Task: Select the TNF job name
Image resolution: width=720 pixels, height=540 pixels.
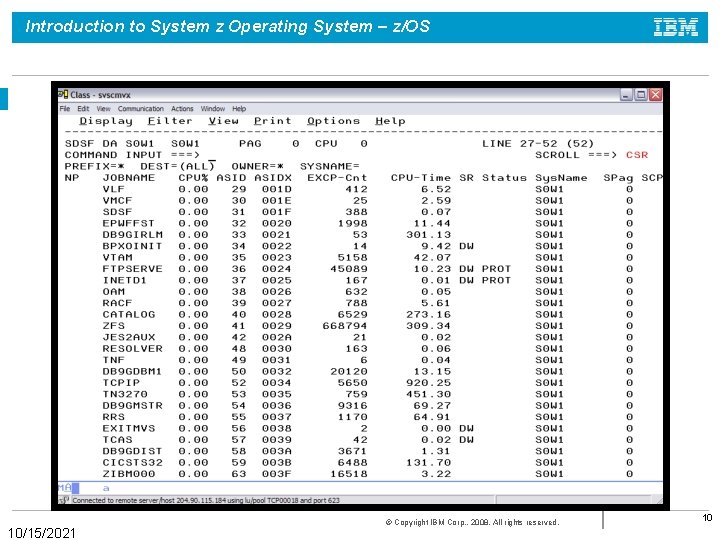Action: pos(113,360)
